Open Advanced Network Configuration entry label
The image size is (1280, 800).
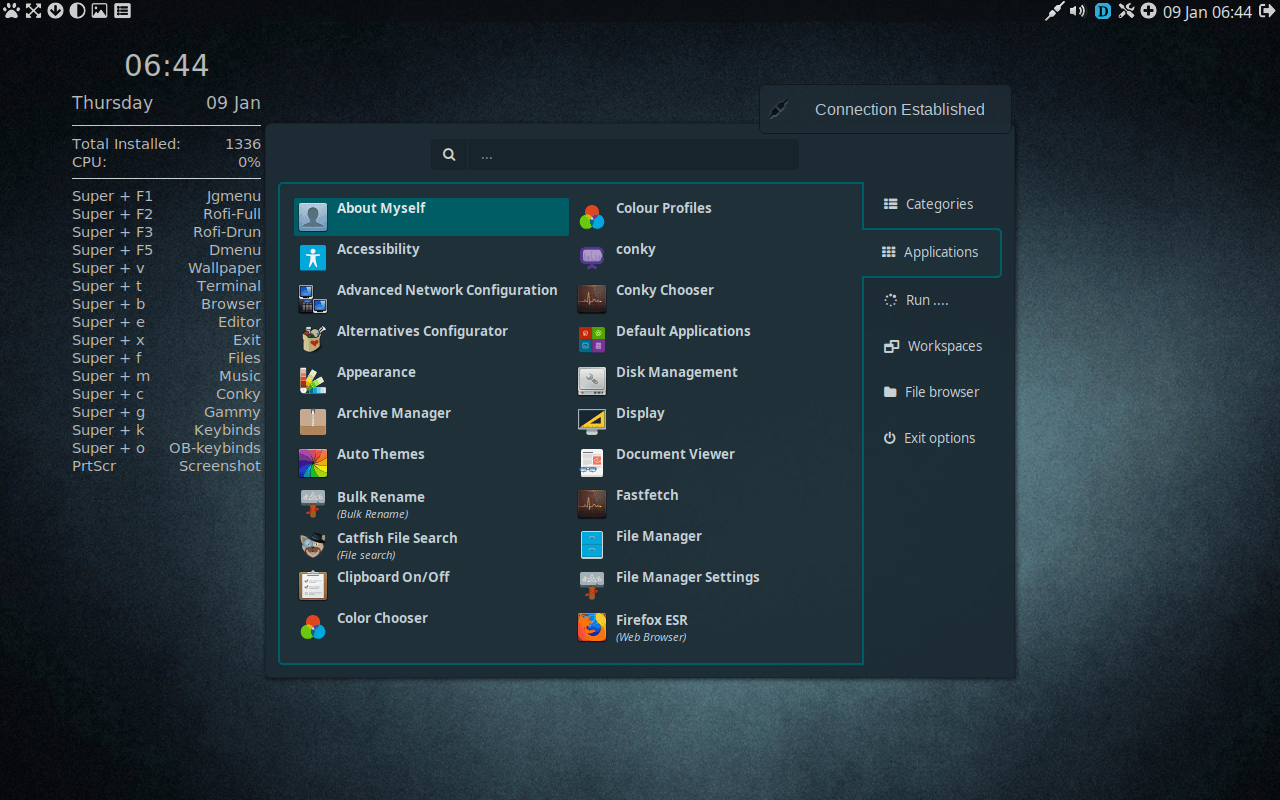[447, 290]
